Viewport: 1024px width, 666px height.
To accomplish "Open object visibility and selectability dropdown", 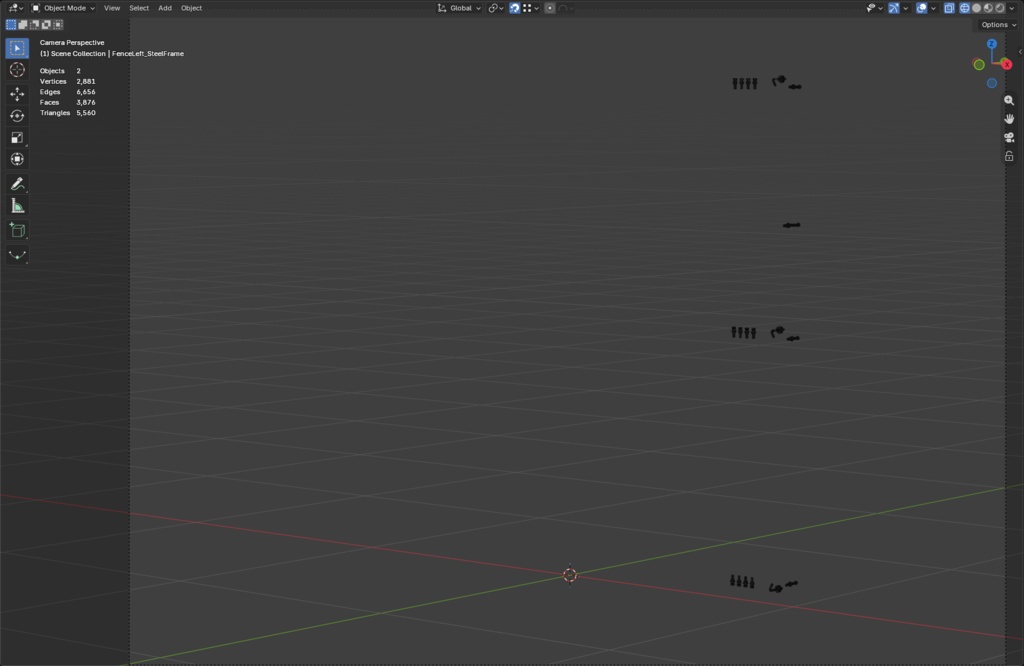I will (874, 8).
